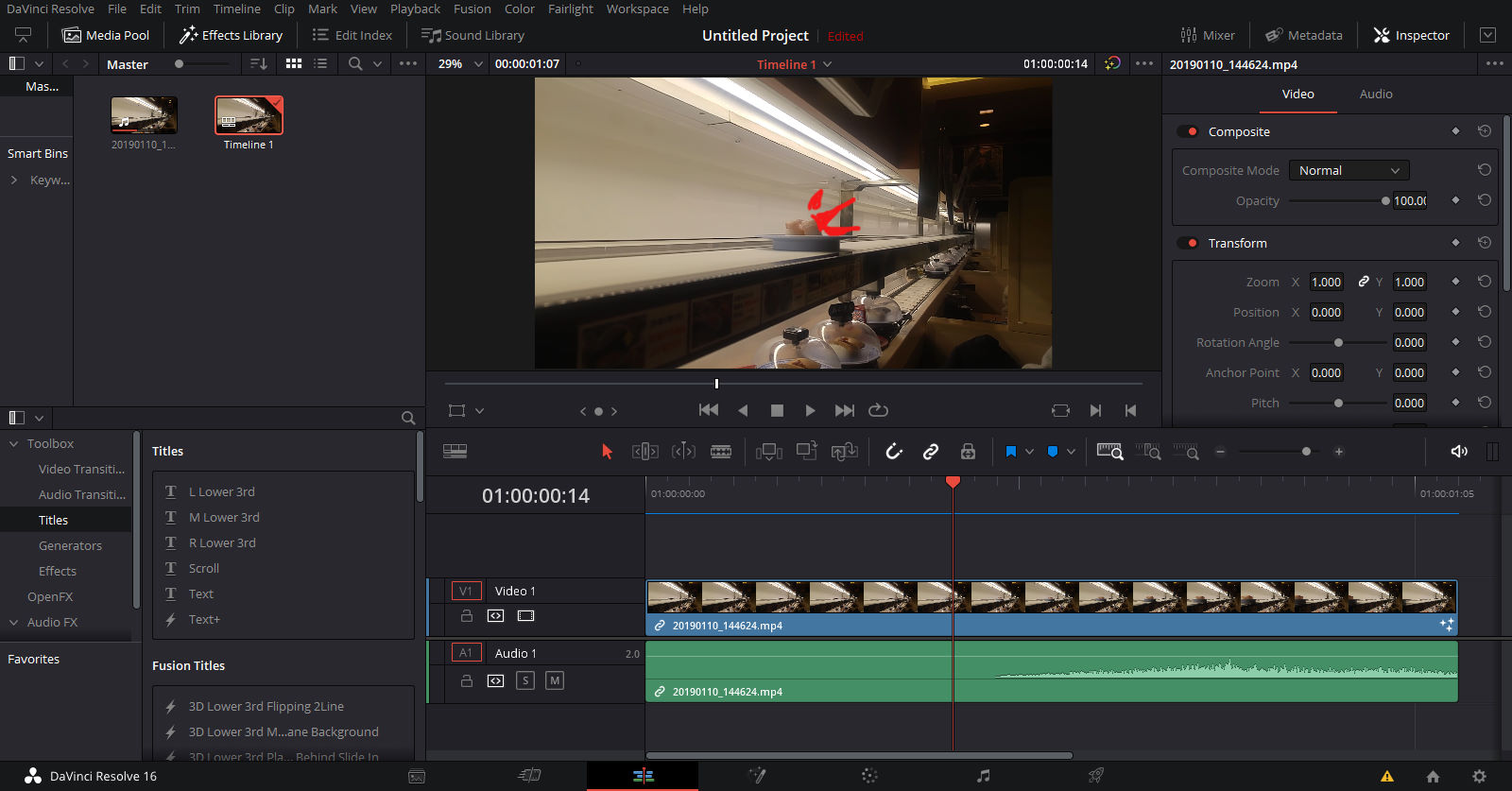The width and height of the screenshot is (1512, 791).
Task: Switch to Inspector Video tab
Action: pos(1297,94)
